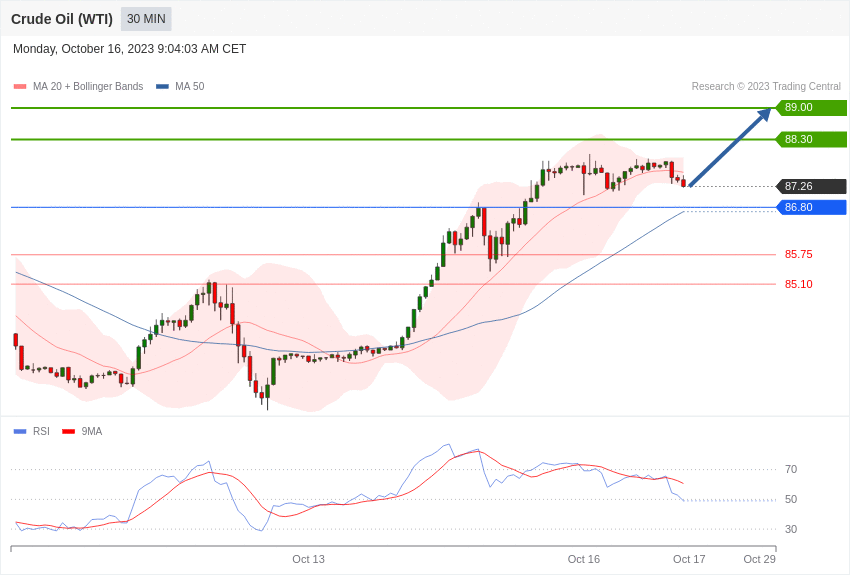Viewport: 850px width, 576px height.
Task: Click the Oct 17 date axis label
Action: point(689,559)
